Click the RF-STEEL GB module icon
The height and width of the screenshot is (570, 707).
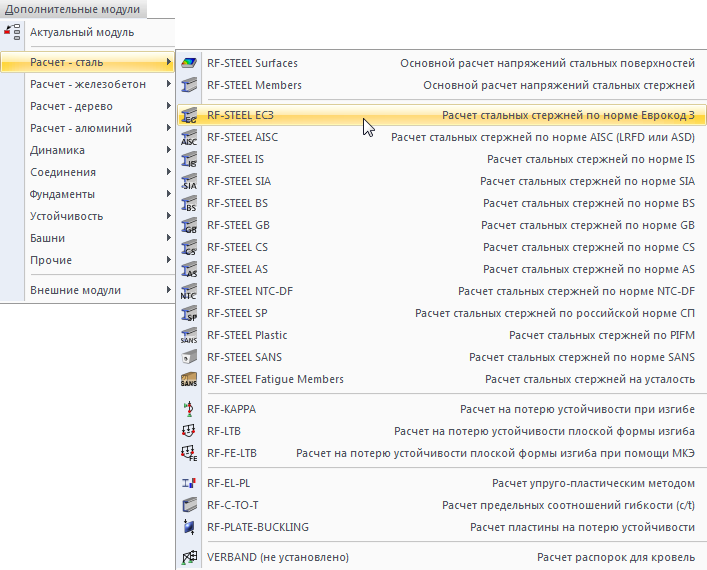point(189,226)
